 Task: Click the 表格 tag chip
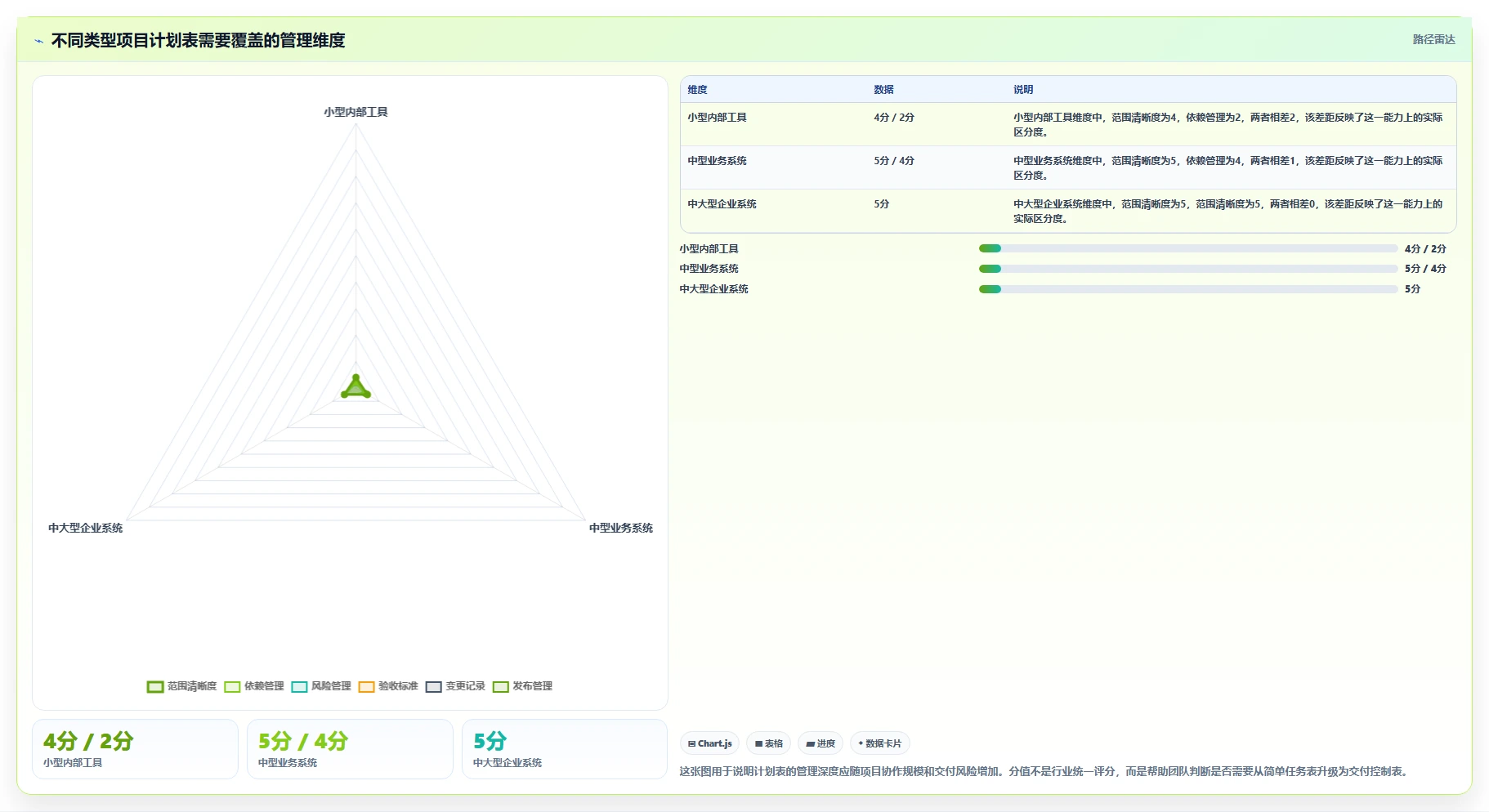pyautogui.click(x=768, y=743)
